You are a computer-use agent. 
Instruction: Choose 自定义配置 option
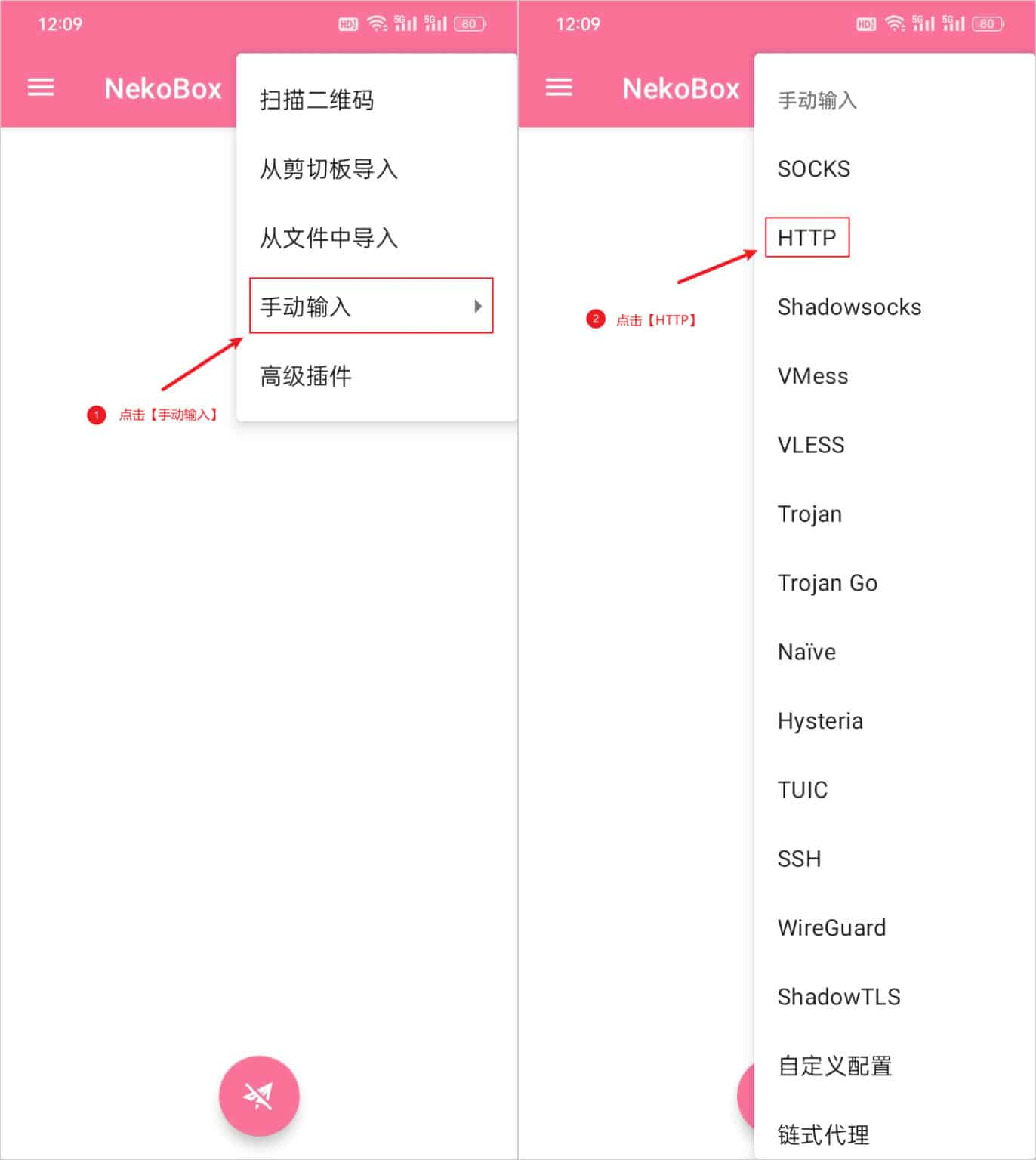[x=835, y=1066]
